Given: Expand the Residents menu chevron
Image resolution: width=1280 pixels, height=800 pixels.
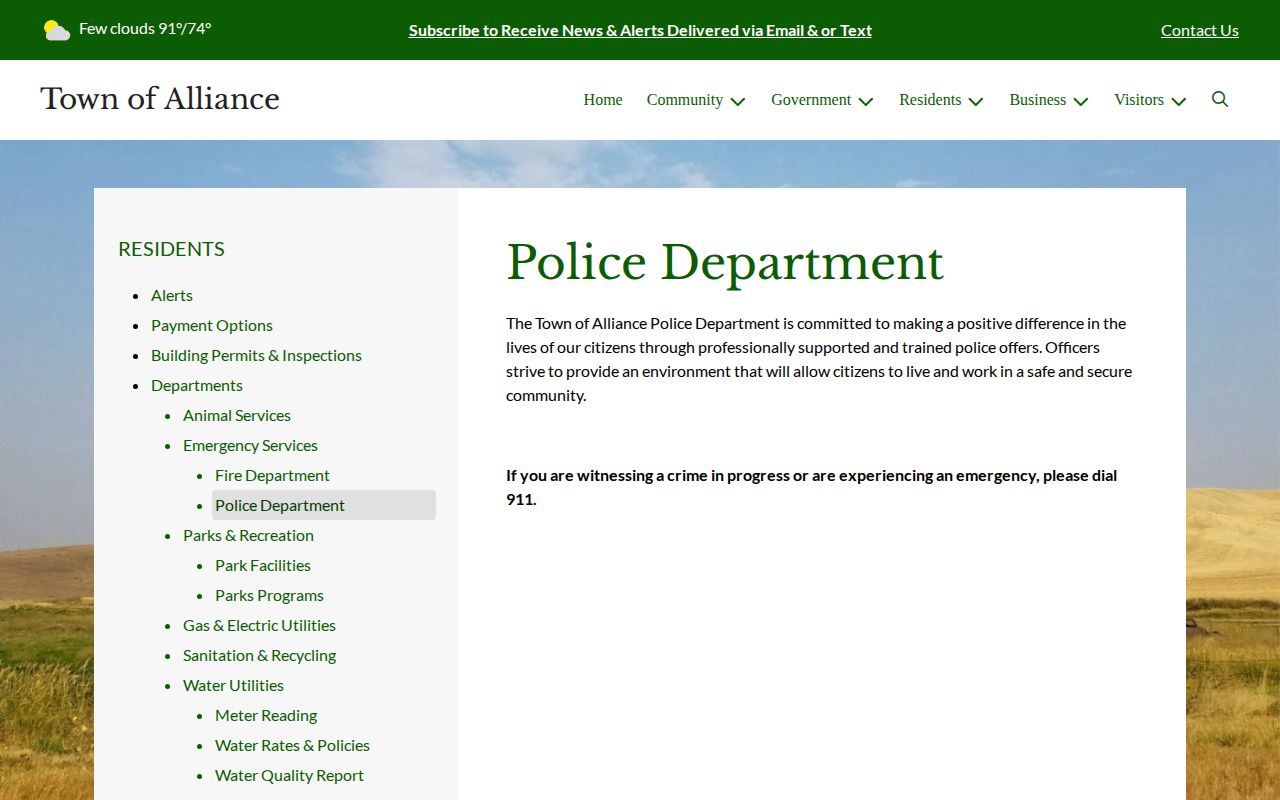Looking at the screenshot, I should pyautogui.click(x=976, y=101).
